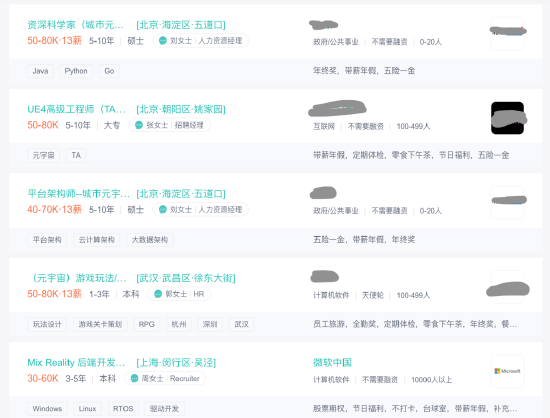This screenshot has width=550, height=418.
Task: Open Mix Reality 后端开发 job posting
Action: click(x=76, y=363)
